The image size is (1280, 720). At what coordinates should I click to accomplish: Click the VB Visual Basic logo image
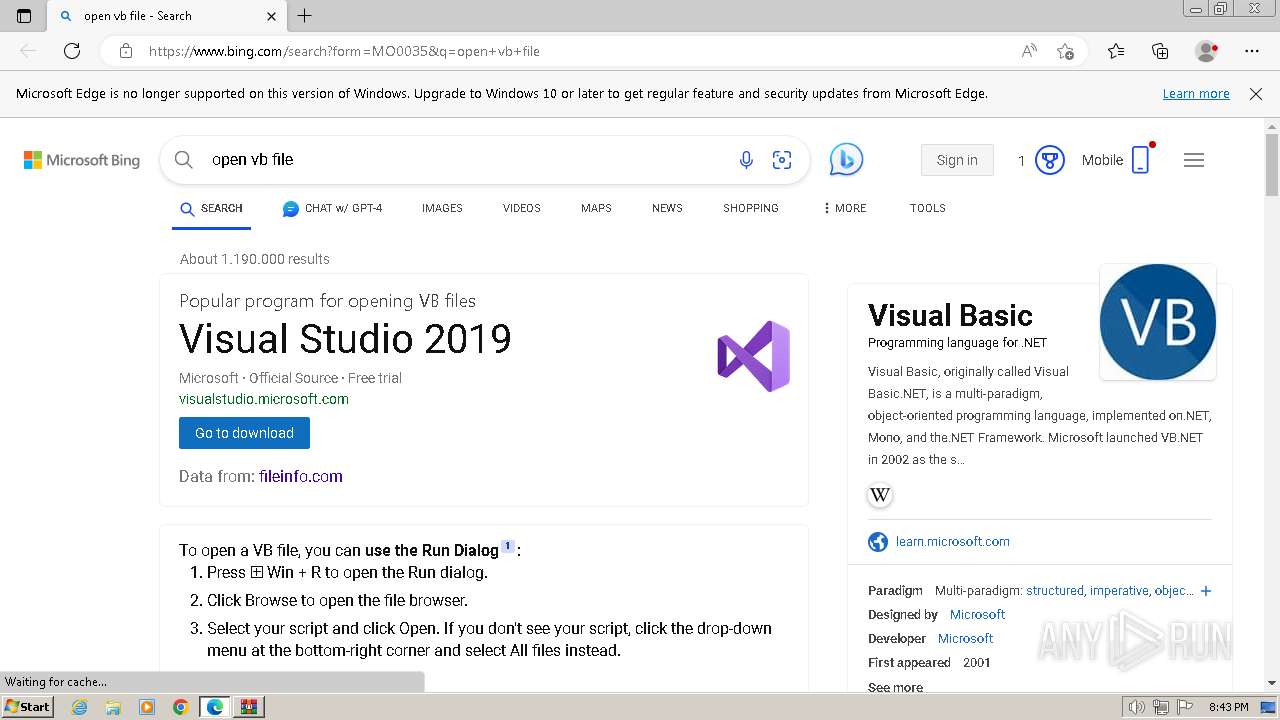click(x=1158, y=322)
